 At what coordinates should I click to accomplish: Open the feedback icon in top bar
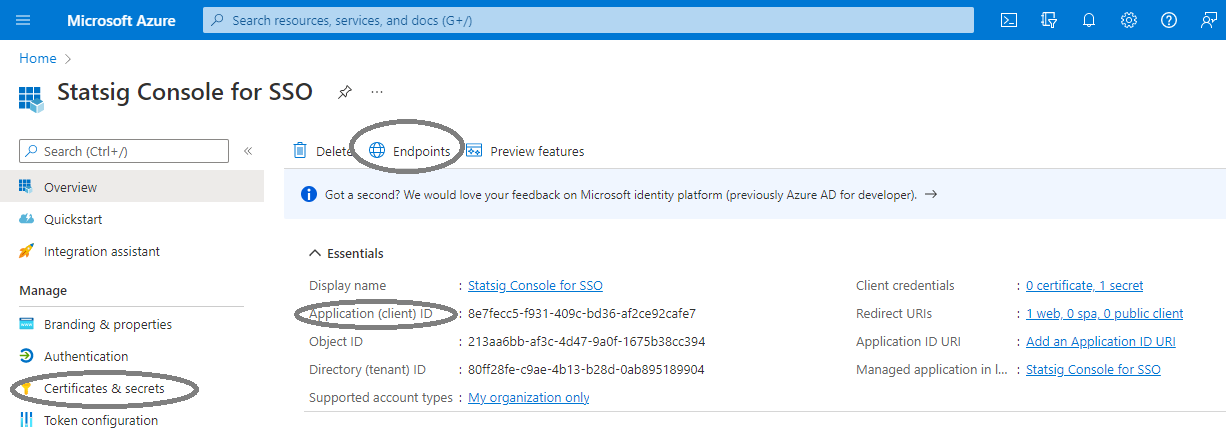[x=1209, y=20]
